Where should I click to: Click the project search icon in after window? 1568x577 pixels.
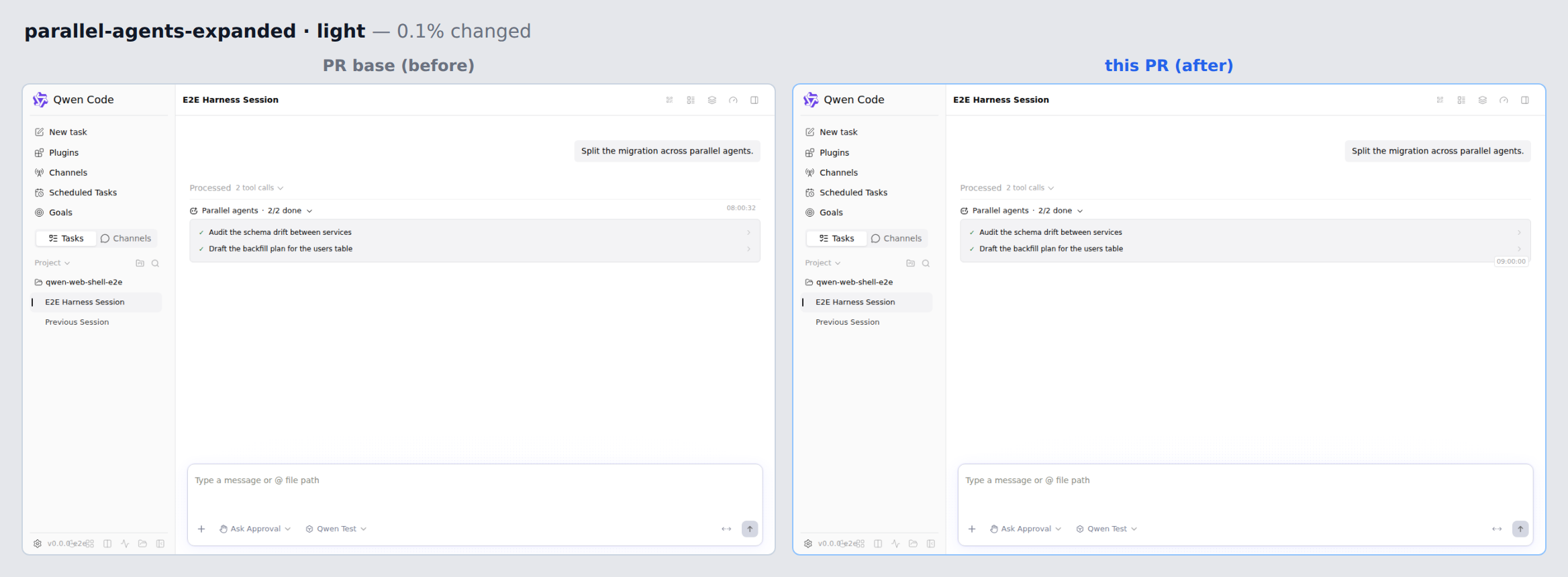coord(926,263)
